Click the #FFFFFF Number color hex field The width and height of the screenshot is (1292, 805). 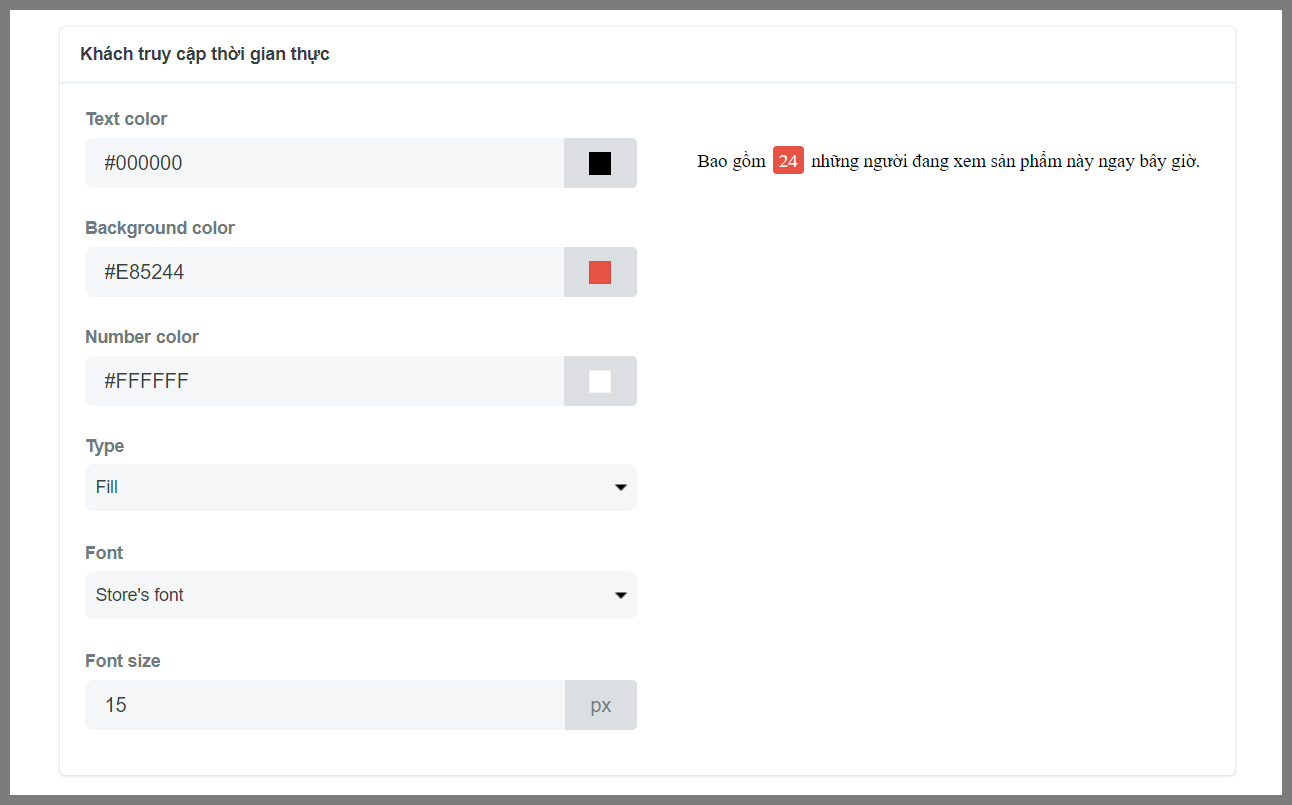click(x=325, y=381)
